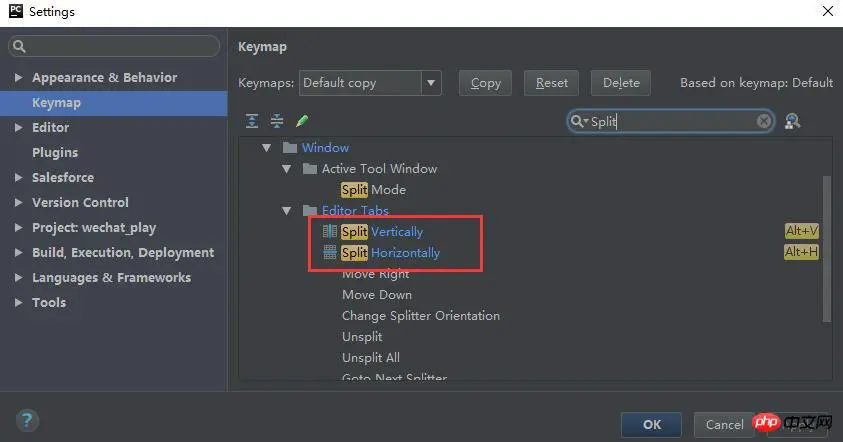Click the Alt+H shortcut label
Screen dimensions: 843x442
pos(802,252)
